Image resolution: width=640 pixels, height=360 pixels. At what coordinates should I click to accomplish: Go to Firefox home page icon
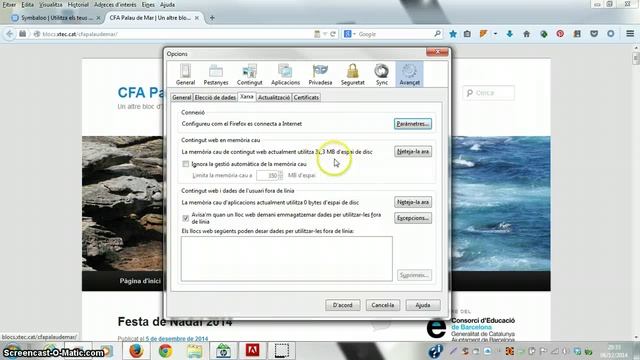point(527,34)
